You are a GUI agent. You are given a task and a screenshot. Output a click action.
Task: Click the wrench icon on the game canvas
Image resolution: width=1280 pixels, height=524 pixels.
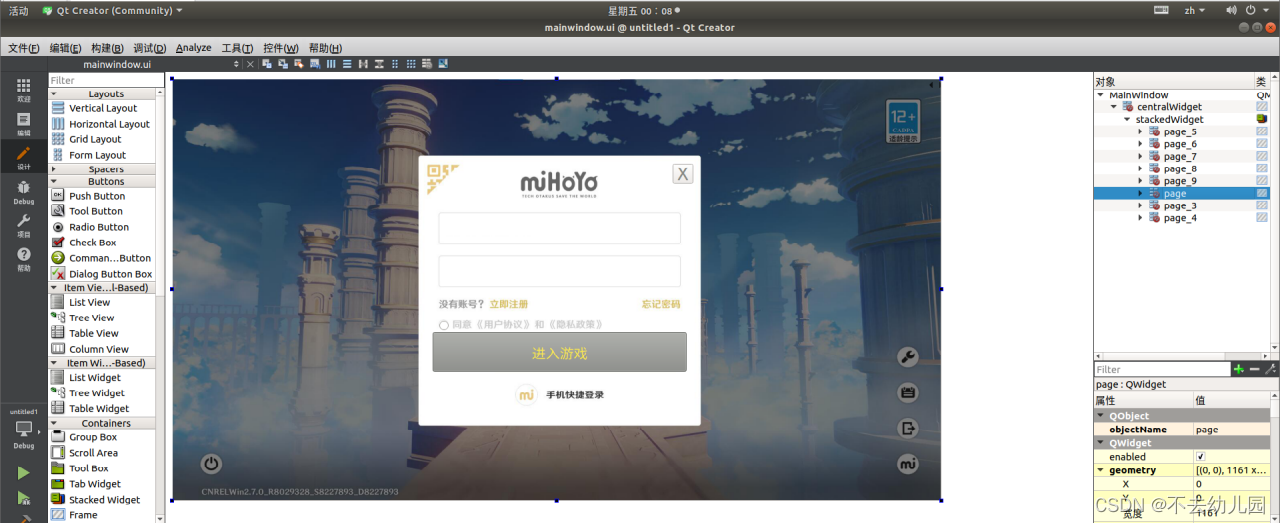pyautogui.click(x=907, y=357)
